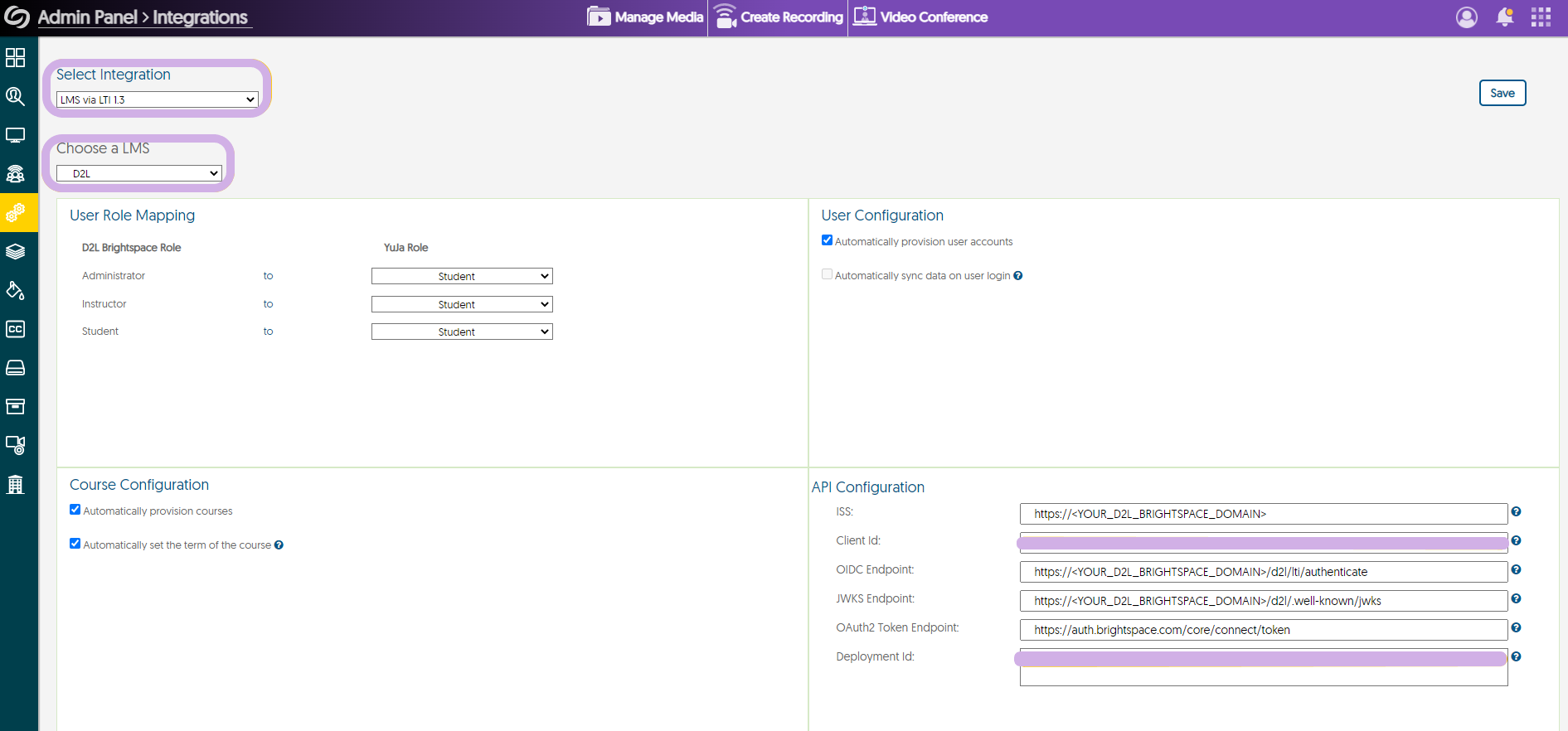Click the YuJa Role column header
1568x731 pixels.
(x=406, y=248)
